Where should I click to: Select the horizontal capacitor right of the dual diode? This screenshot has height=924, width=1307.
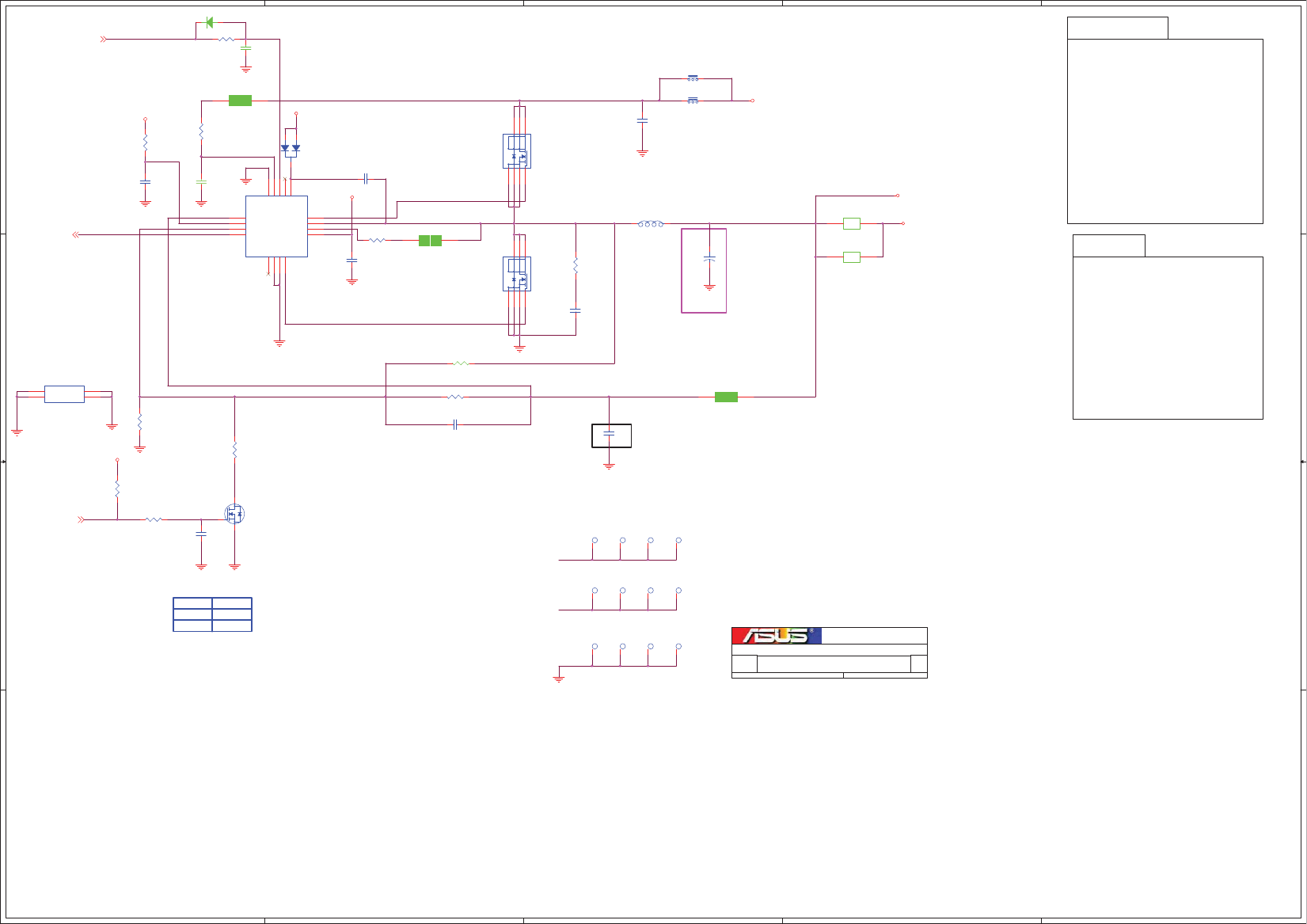(365, 179)
